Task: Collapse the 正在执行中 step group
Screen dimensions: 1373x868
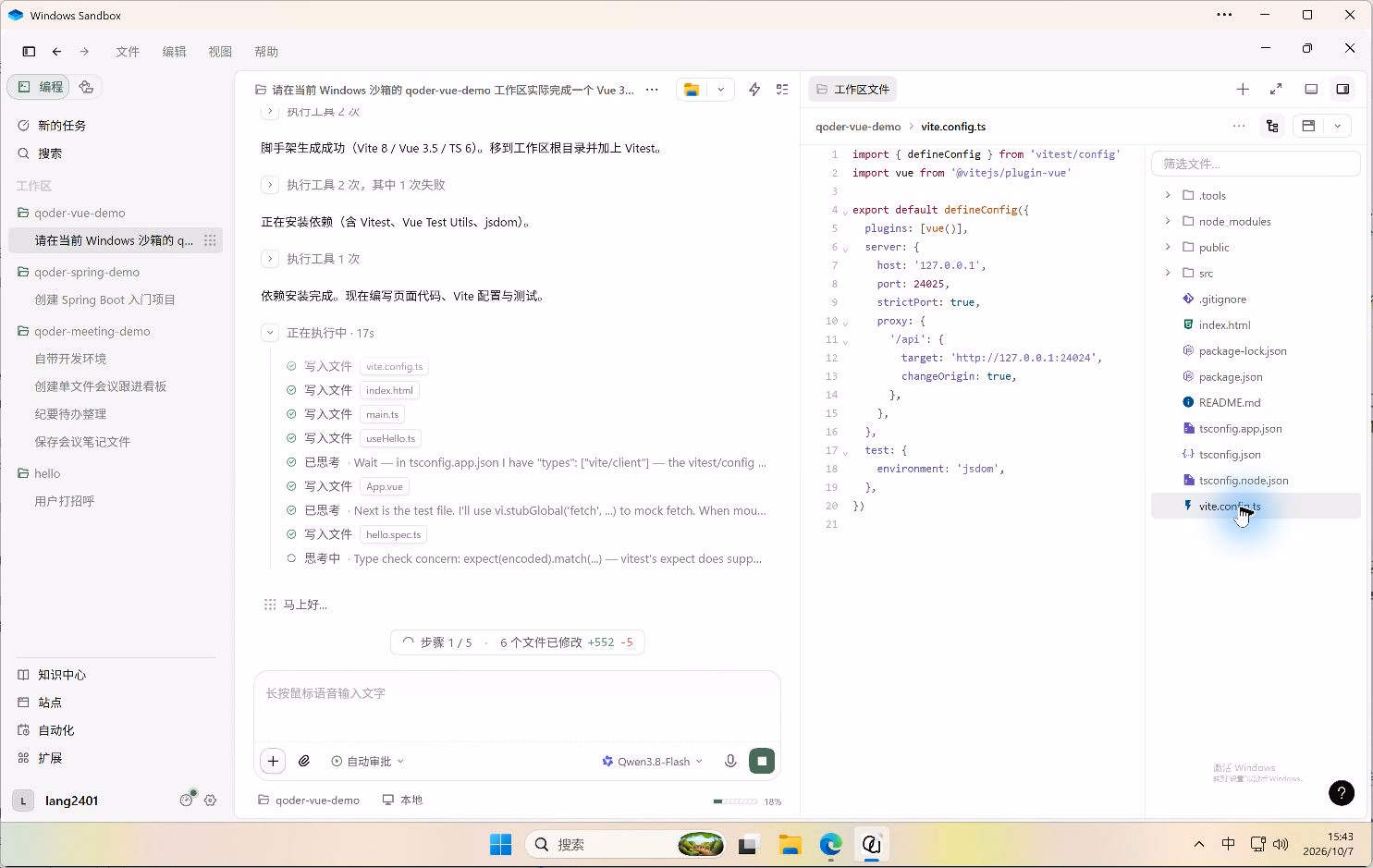Action: click(x=270, y=333)
